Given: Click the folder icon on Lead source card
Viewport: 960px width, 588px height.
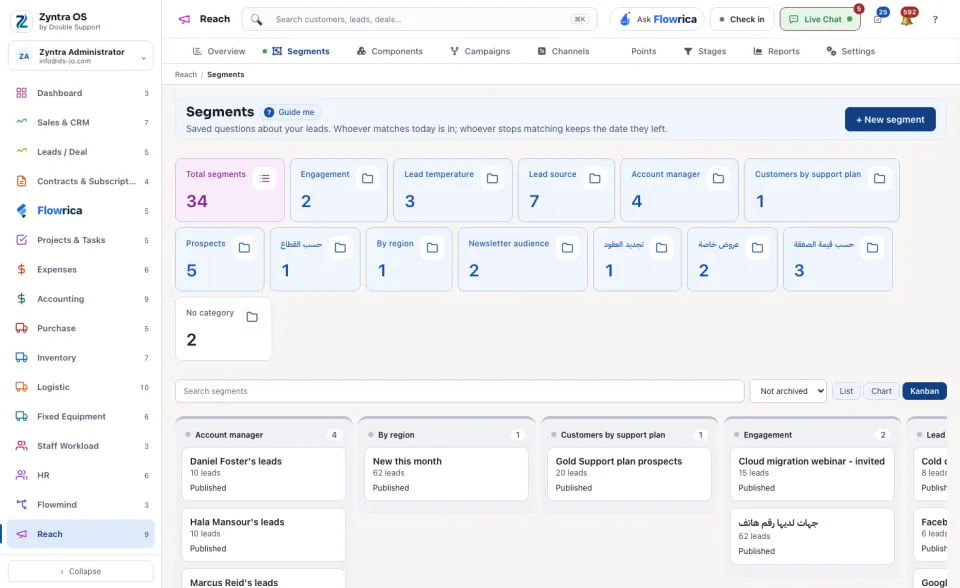Looking at the screenshot, I should pyautogui.click(x=594, y=178).
